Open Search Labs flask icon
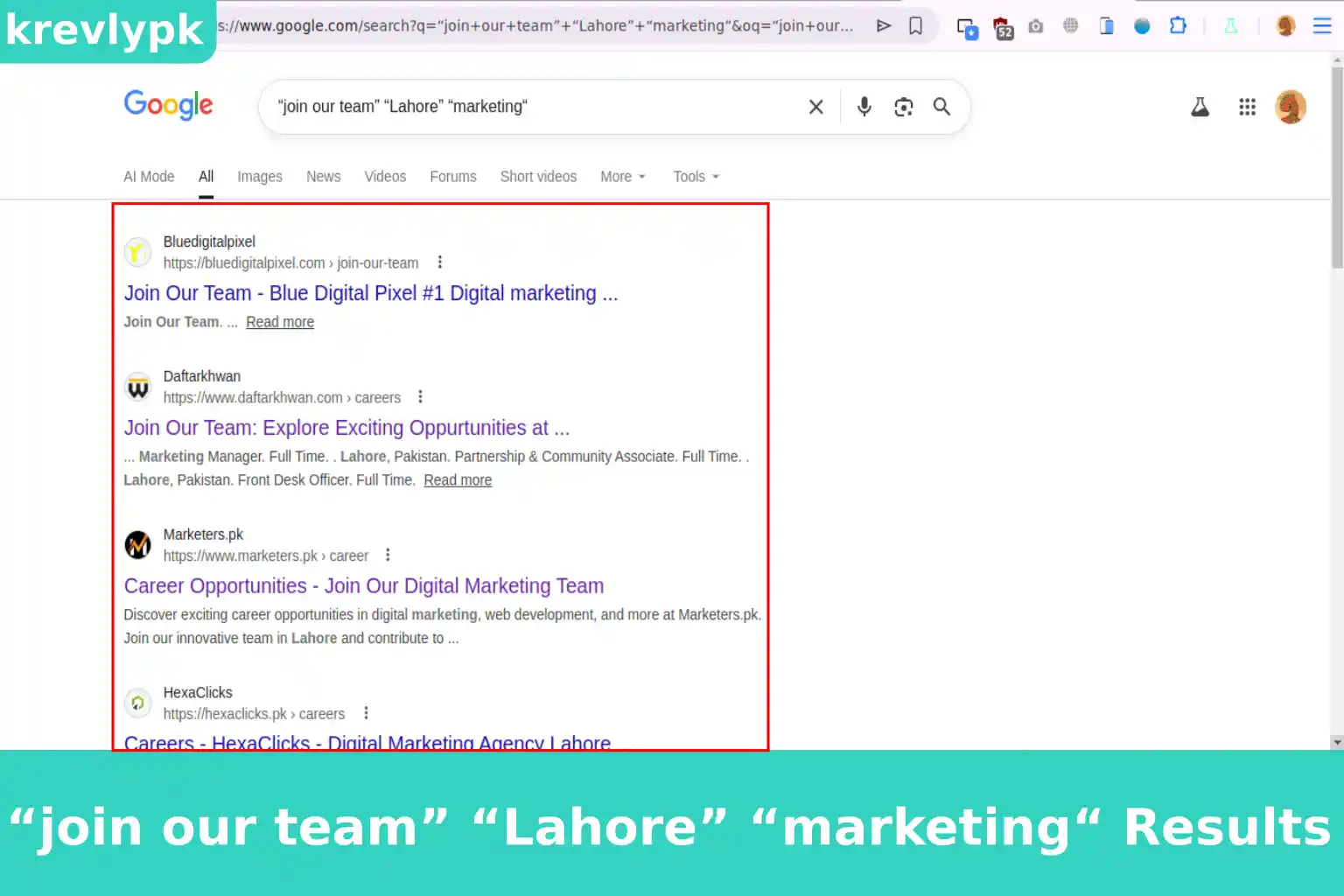The width and height of the screenshot is (1344, 896). click(x=1200, y=107)
